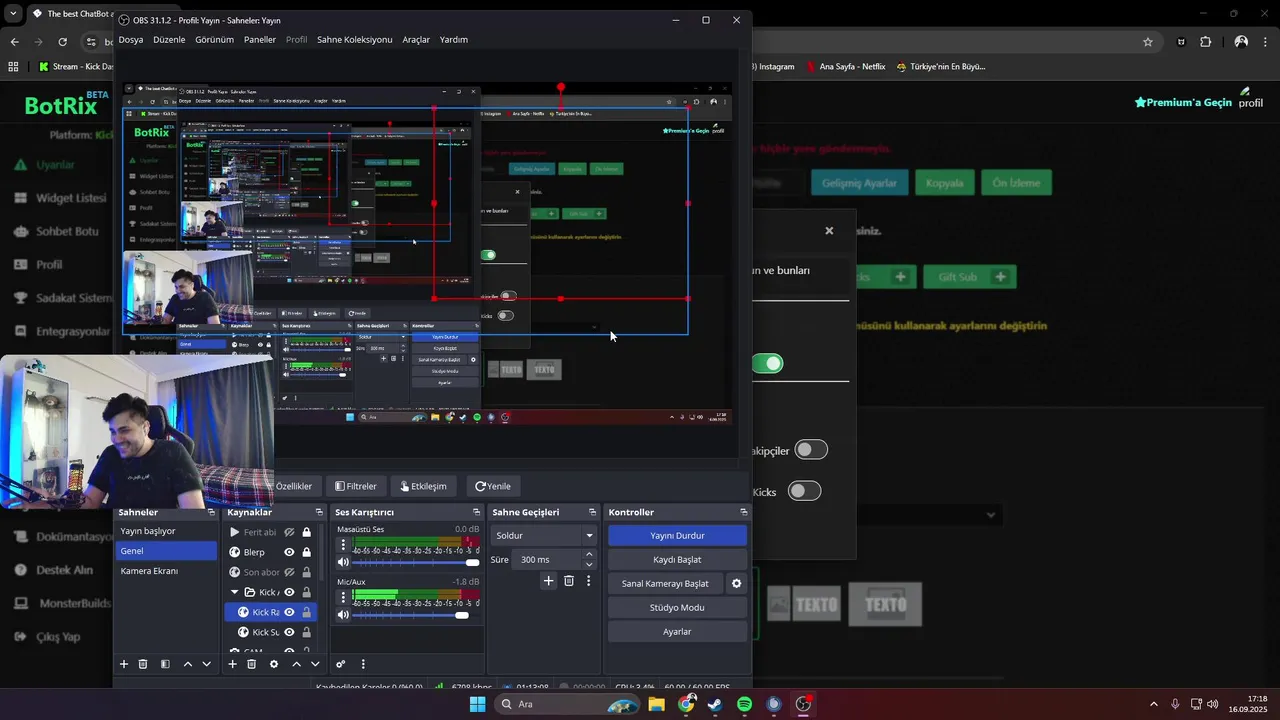This screenshot has width=1280, height=720.
Task: Remove selected scene with Sahneler trash icon
Action: click(x=143, y=664)
